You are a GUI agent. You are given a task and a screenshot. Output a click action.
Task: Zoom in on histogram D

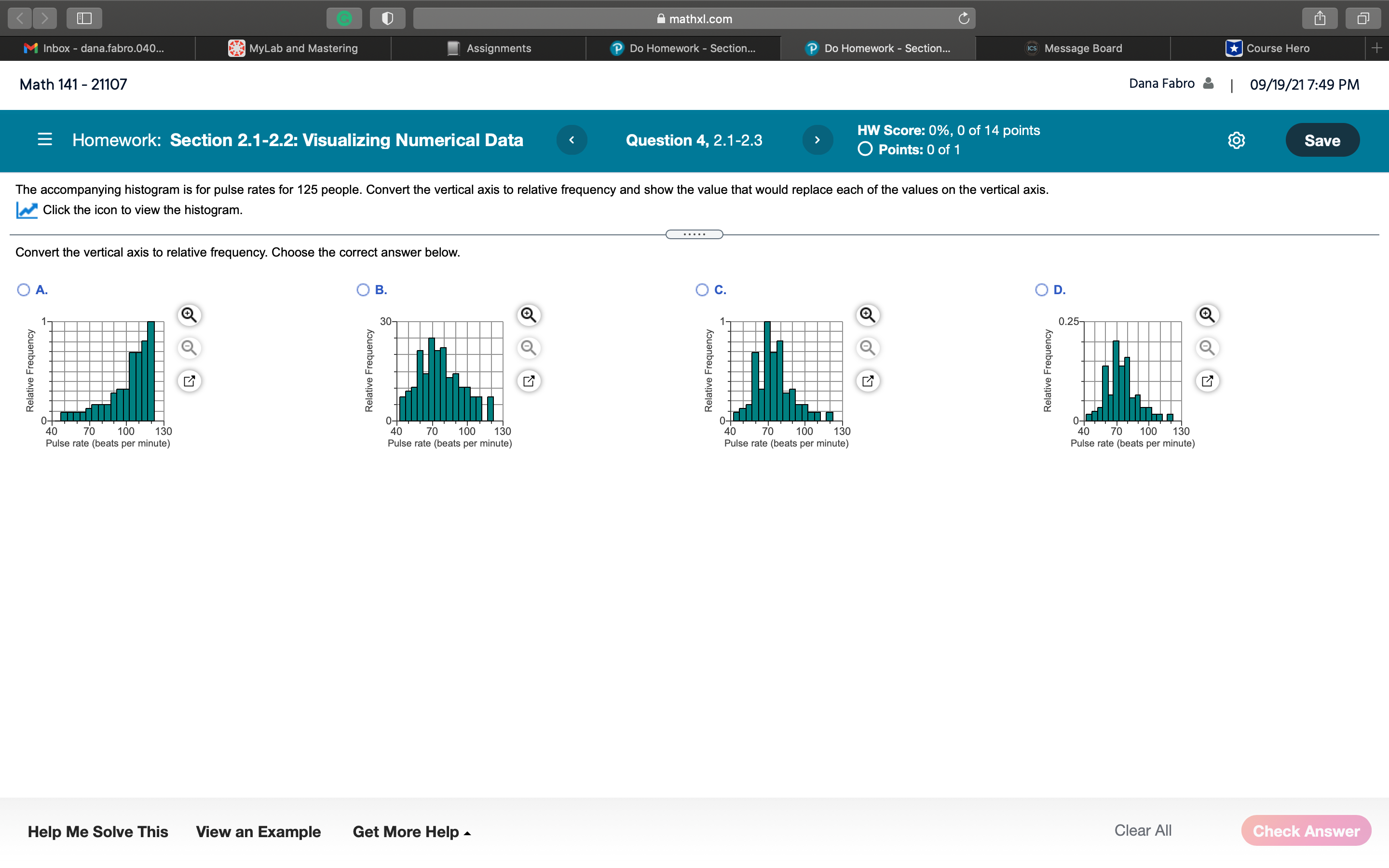pos(1207,314)
